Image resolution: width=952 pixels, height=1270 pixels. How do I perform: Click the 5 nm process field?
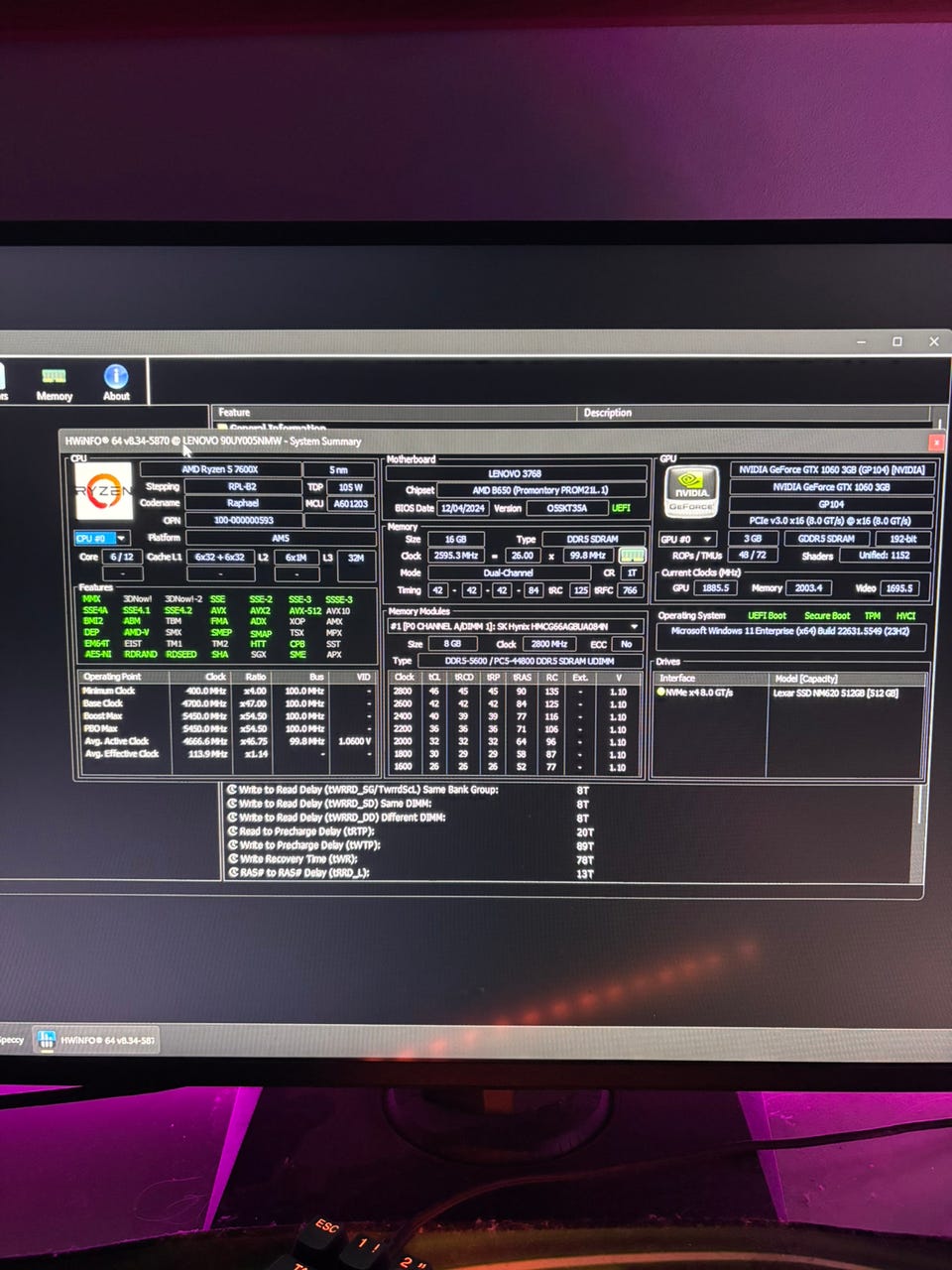point(339,469)
